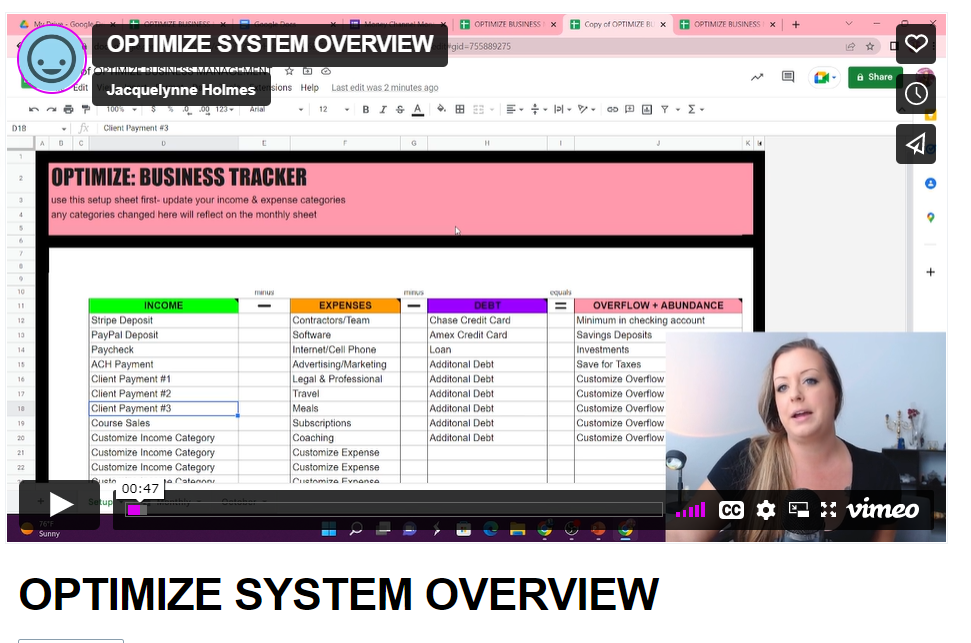This screenshot has width=971, height=643.
Task: Open the Vimeo logo link
Action: pos(882,510)
